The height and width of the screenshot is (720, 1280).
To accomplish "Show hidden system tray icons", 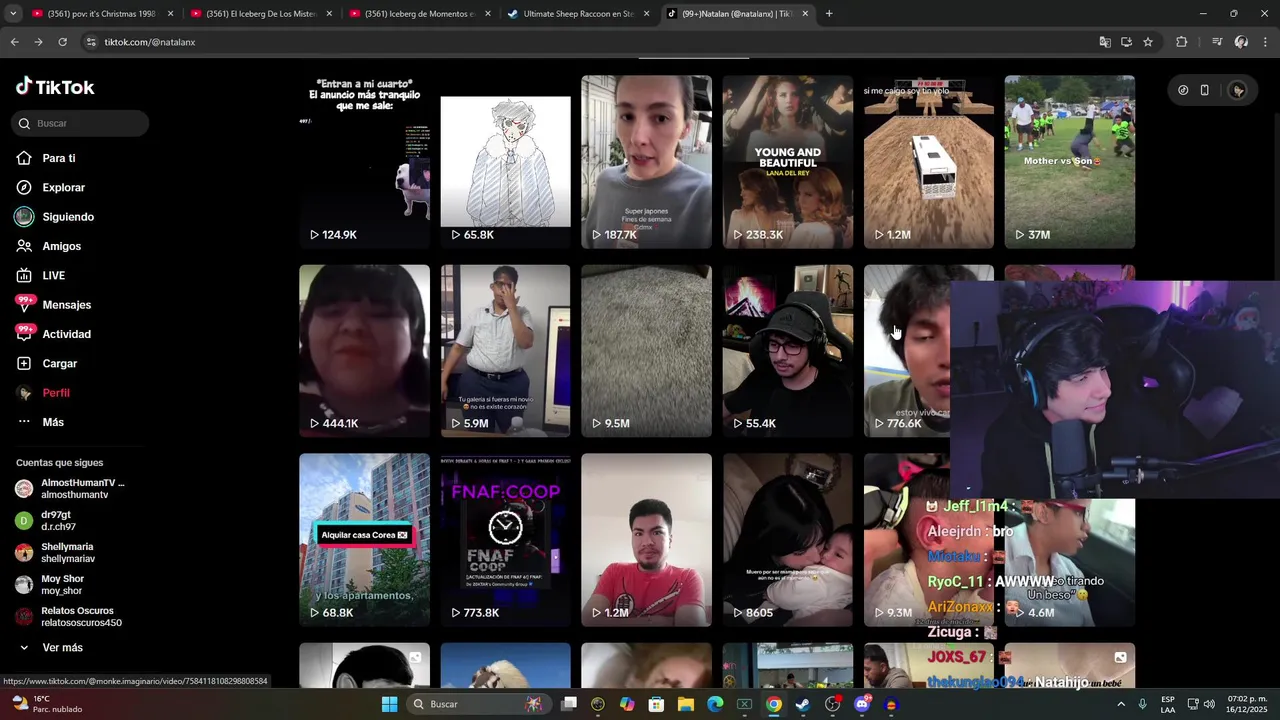I will pyautogui.click(x=1121, y=704).
